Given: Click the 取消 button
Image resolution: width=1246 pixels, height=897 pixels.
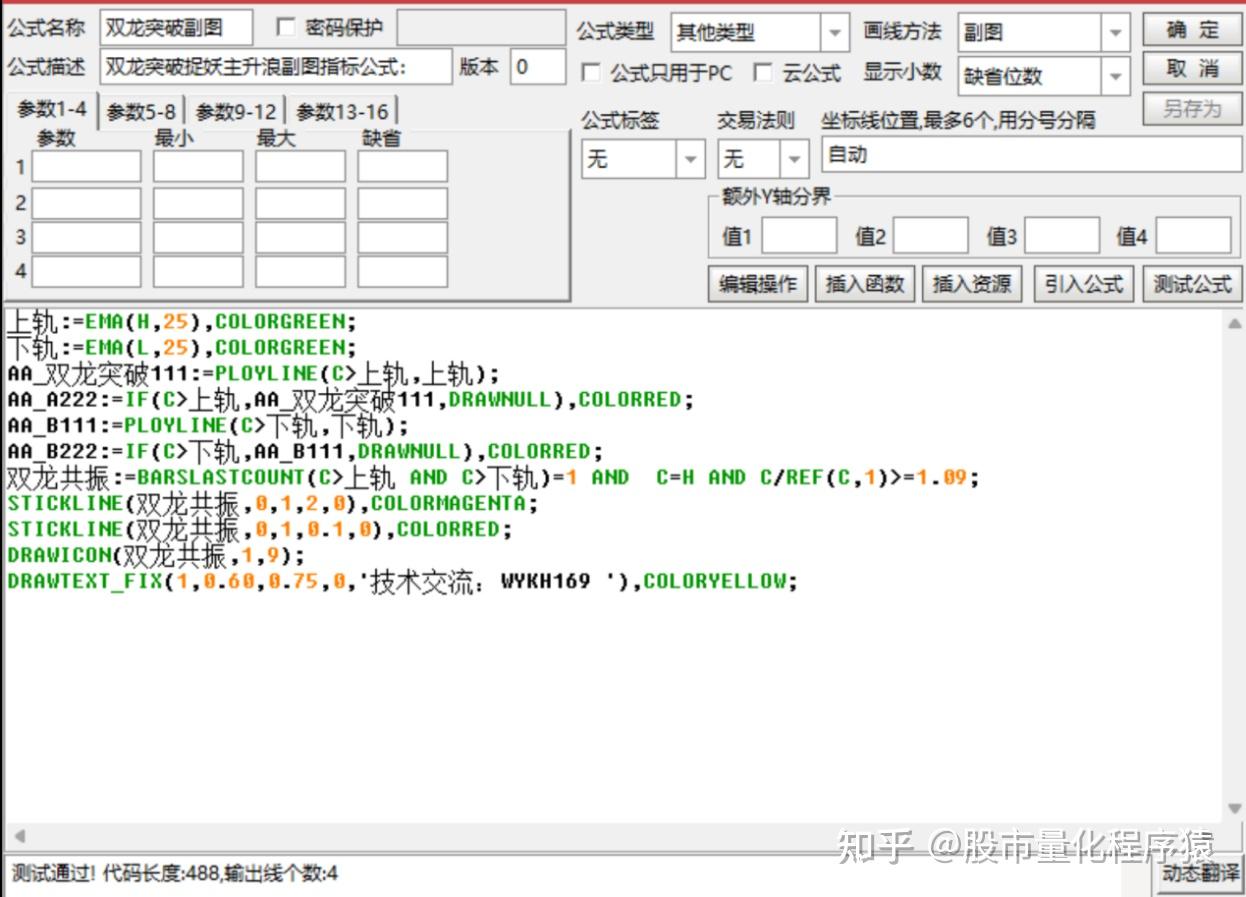Looking at the screenshot, I should 1192,69.
